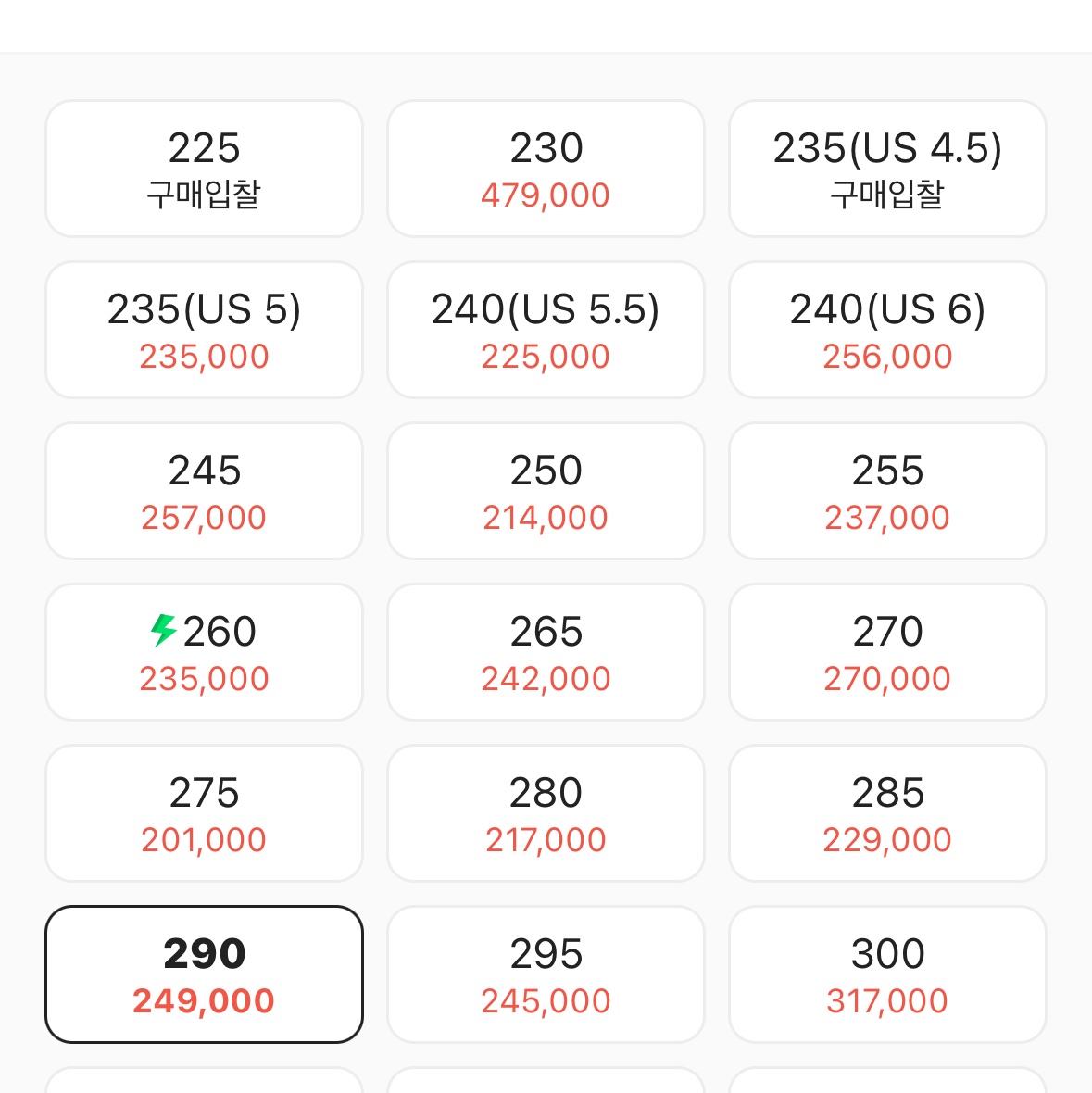The image size is (1092, 1093).
Task: Select size 235(US 4.5) option
Action: (887, 169)
